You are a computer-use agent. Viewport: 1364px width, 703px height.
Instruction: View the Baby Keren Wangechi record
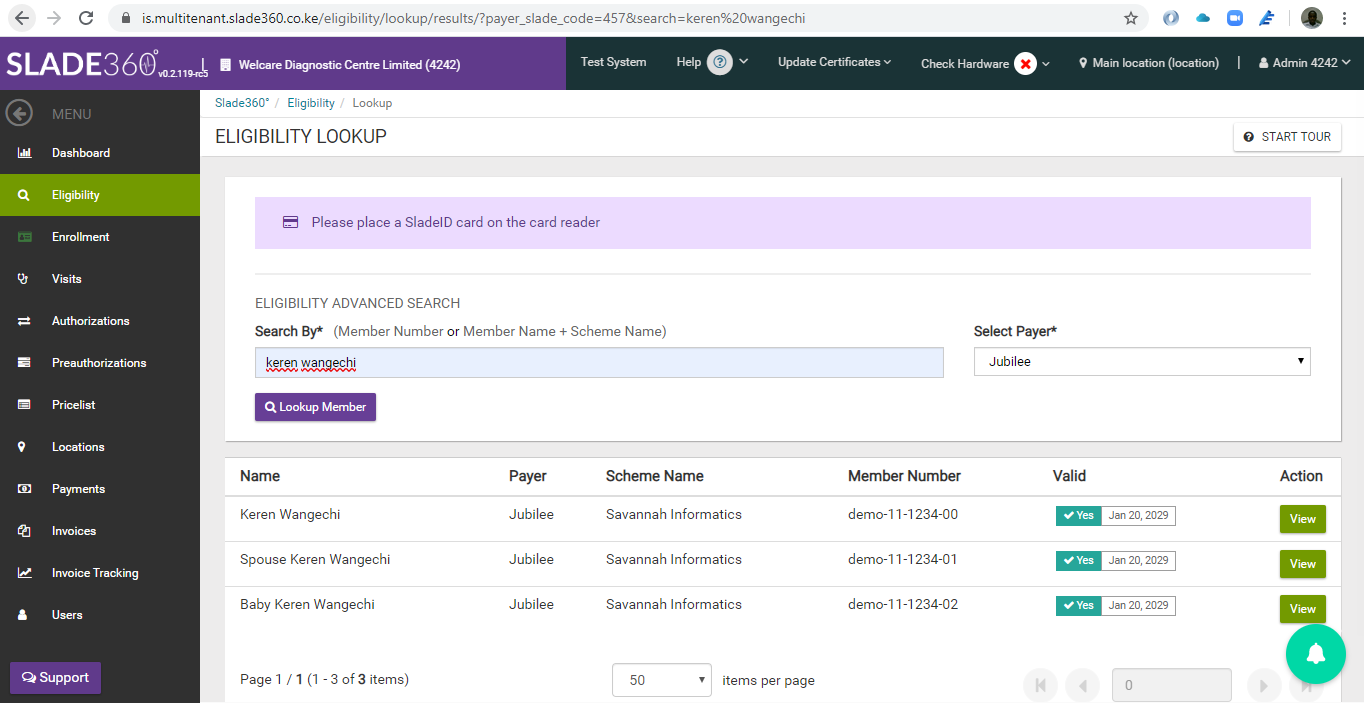pyautogui.click(x=1302, y=609)
